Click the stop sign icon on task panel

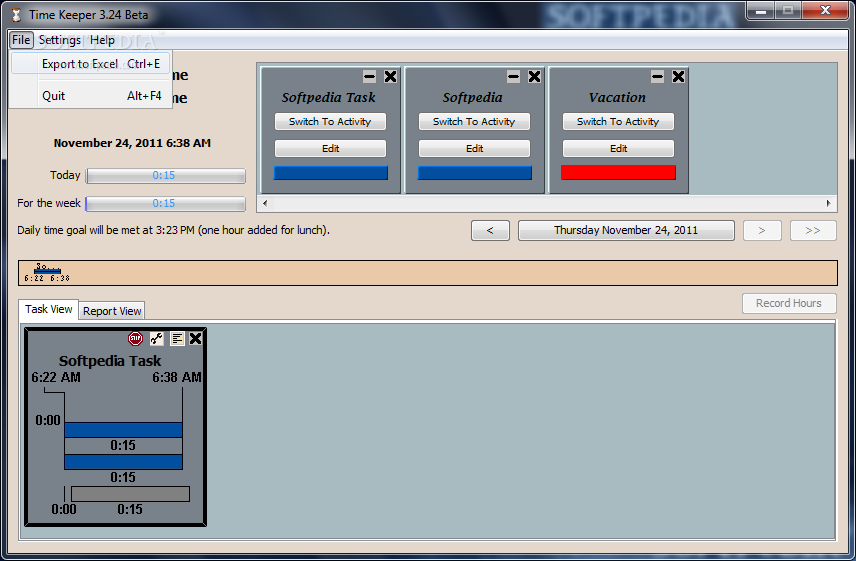(x=135, y=339)
